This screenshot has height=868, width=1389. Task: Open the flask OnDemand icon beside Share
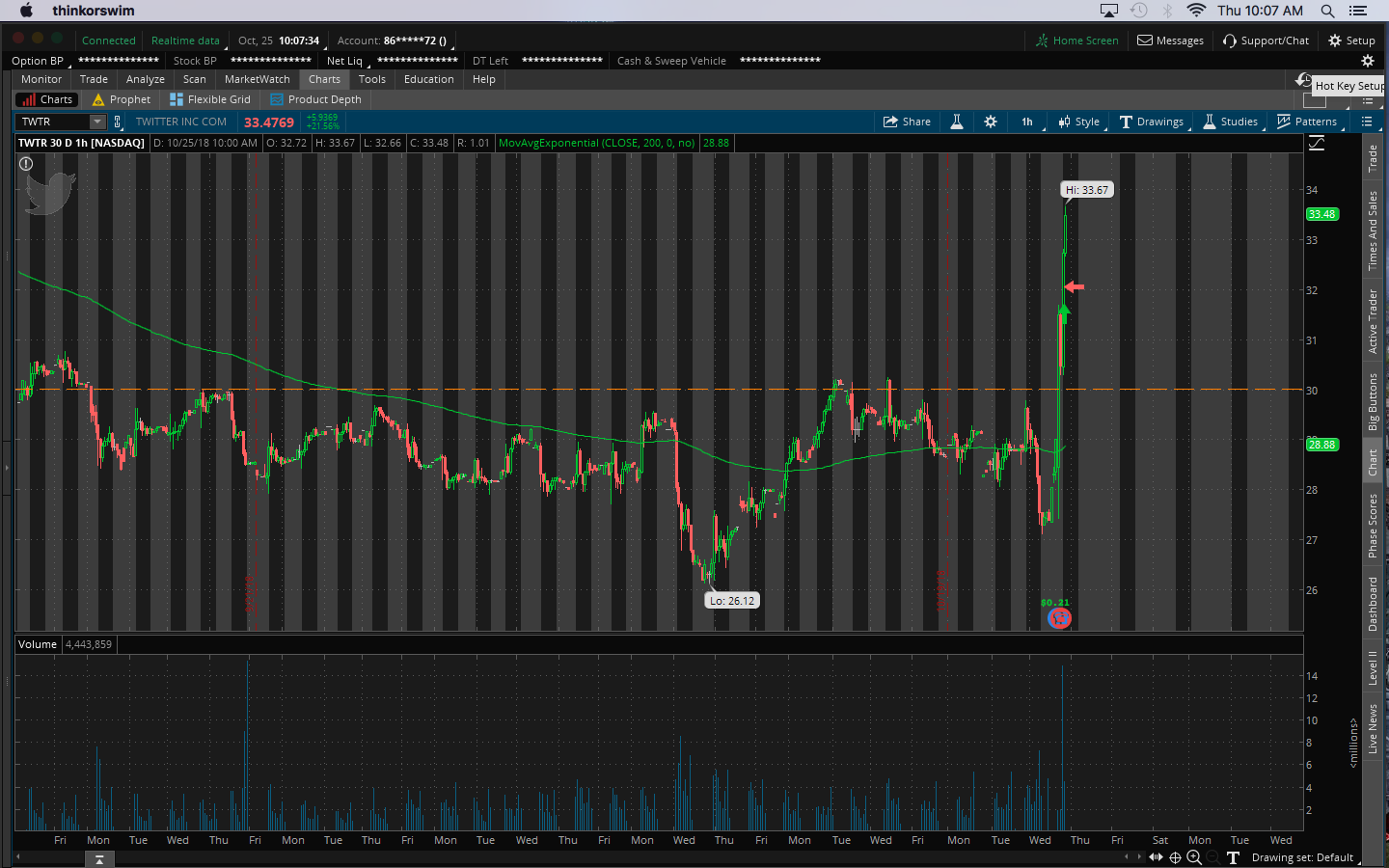click(957, 122)
